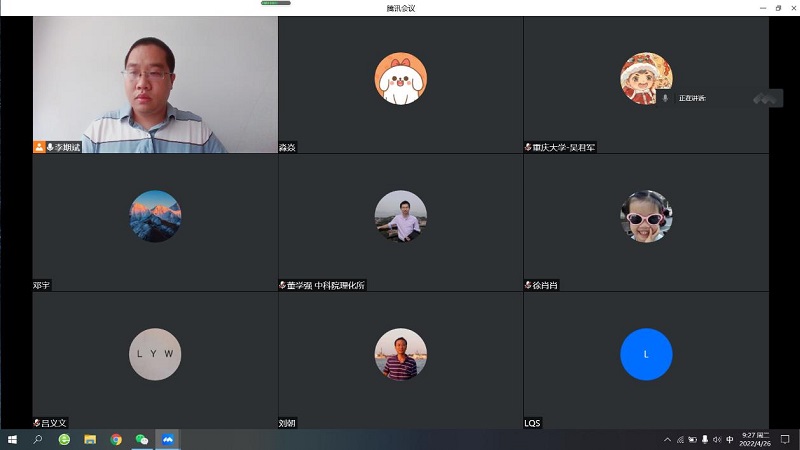Image resolution: width=800 pixels, height=450 pixels.
Task: Click the name label LQS
Action: [x=532, y=423]
